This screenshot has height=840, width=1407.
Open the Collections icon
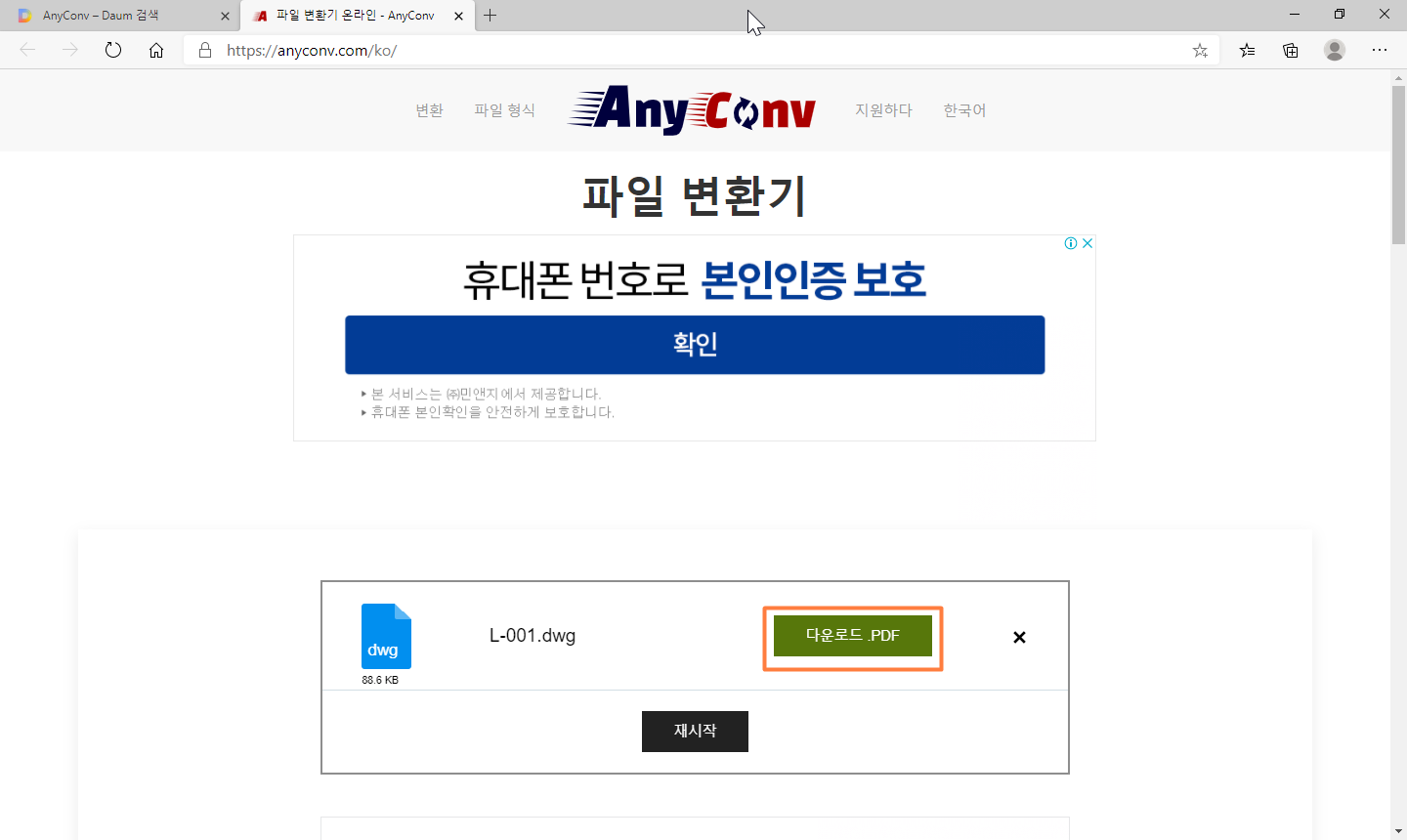[1291, 50]
